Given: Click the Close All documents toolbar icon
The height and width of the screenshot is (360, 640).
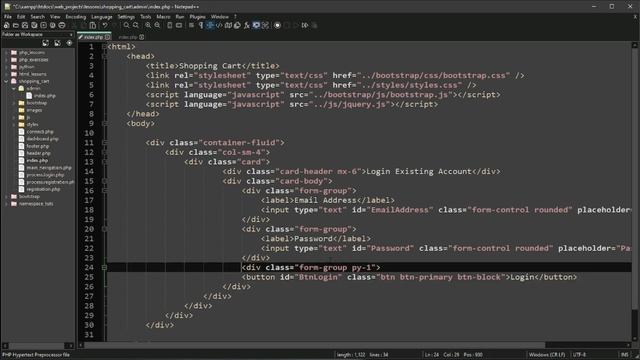Looking at the screenshot, I should pyautogui.click(x=52, y=25).
